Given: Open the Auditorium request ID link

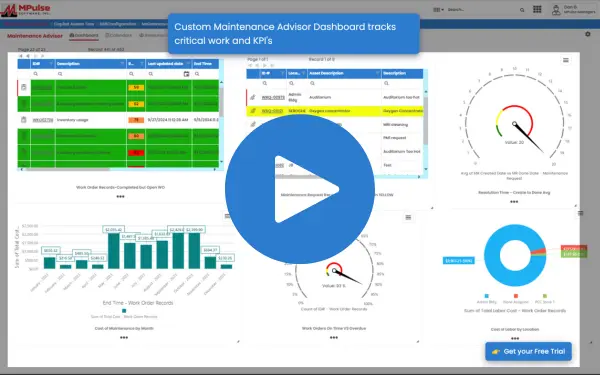Looking at the screenshot, I should tap(273, 98).
